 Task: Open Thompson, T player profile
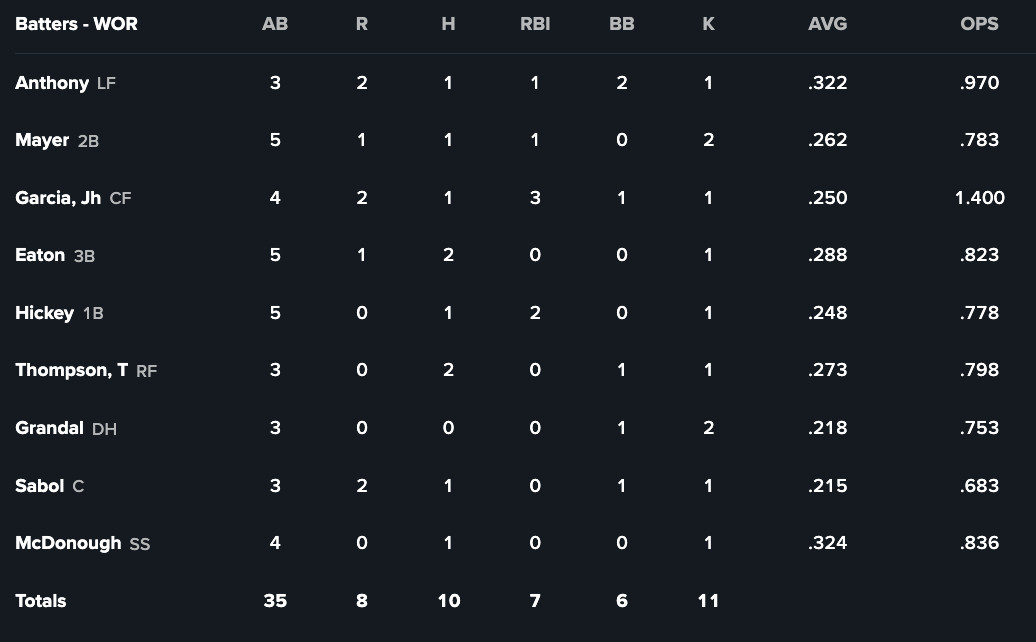[x=71, y=370]
